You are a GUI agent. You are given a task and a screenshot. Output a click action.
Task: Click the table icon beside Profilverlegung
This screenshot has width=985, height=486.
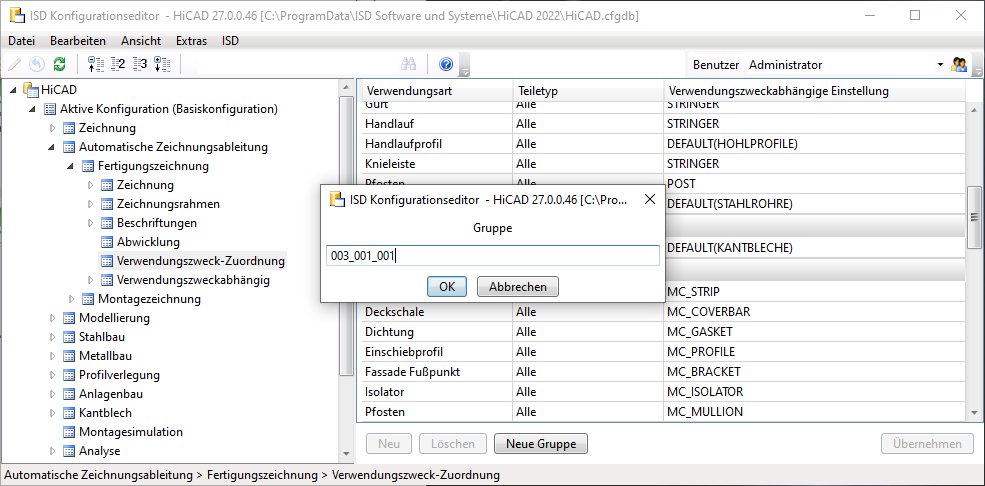[69, 375]
